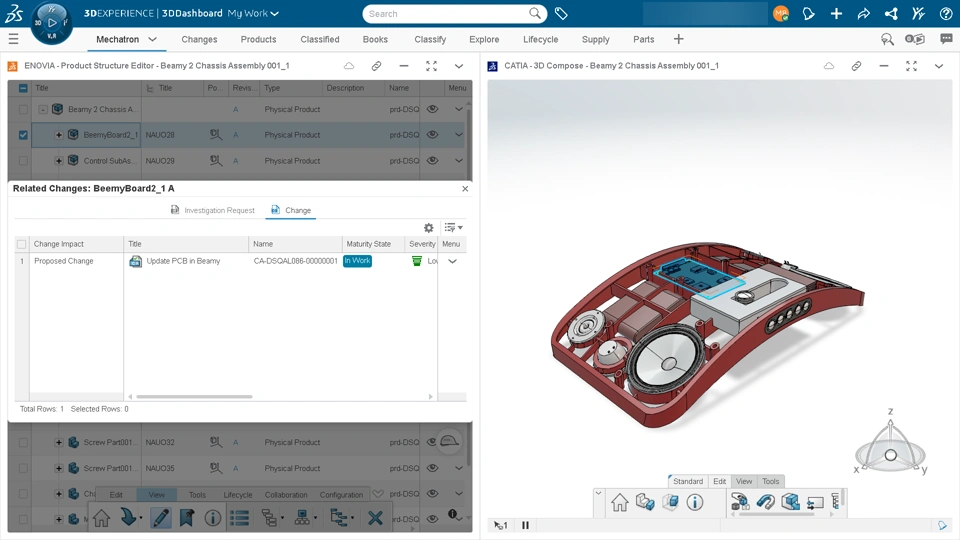Click the bookmark pin icon in the ENOVIA action bar
Viewport: 960px width, 540px height.
coord(187,518)
